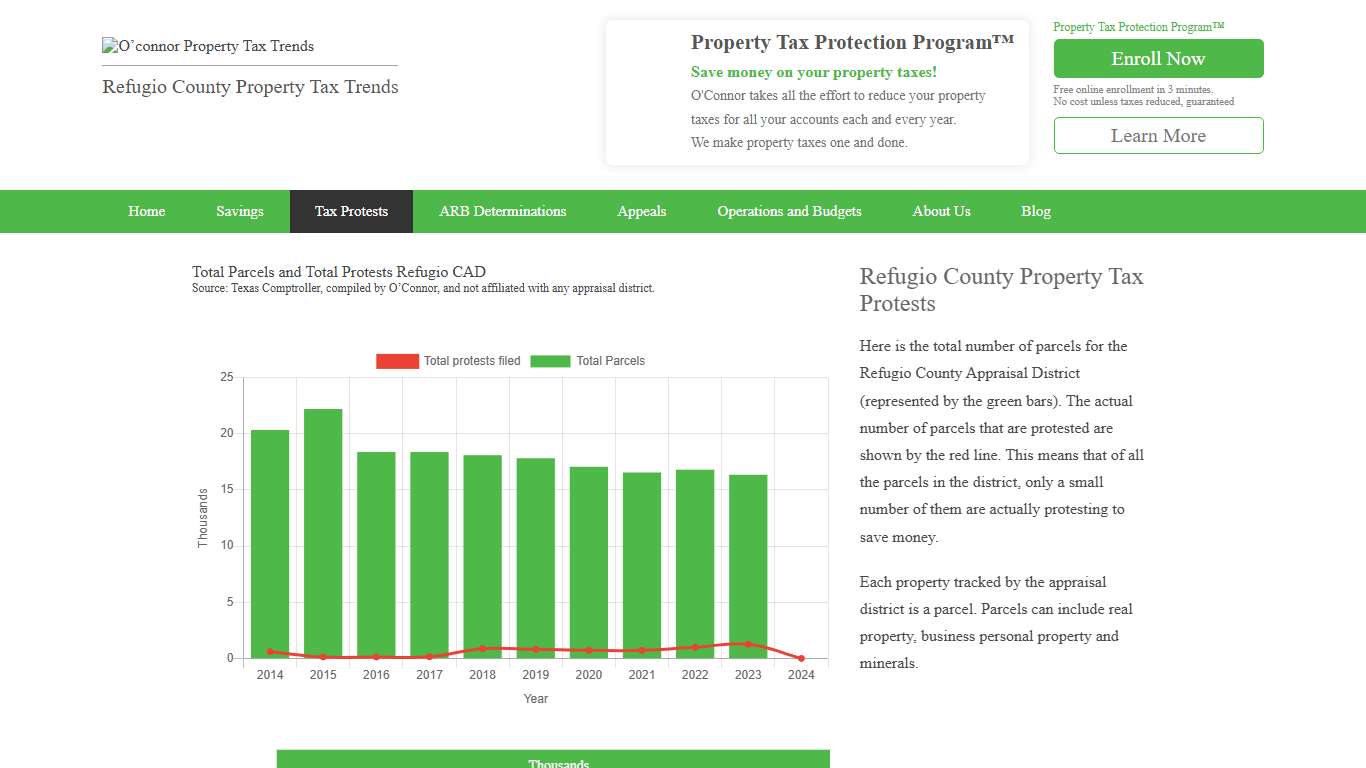Toggle the Total protests filed legend entry

click(472, 361)
